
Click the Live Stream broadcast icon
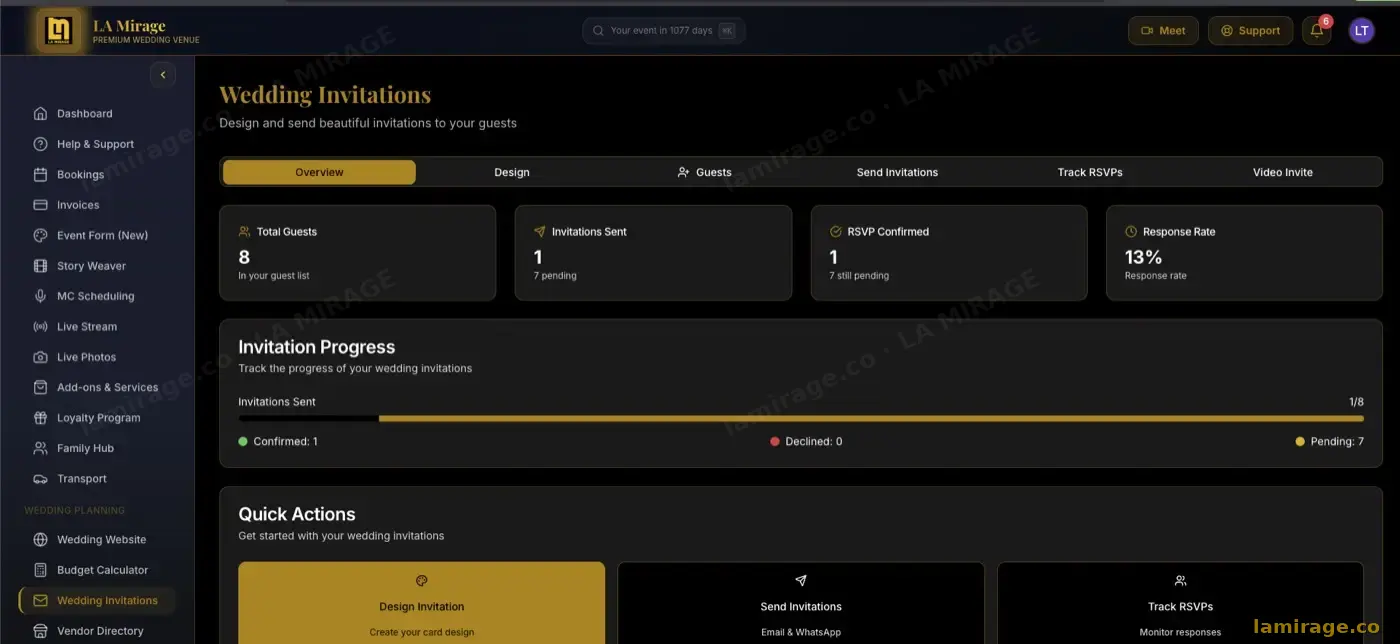point(40,327)
